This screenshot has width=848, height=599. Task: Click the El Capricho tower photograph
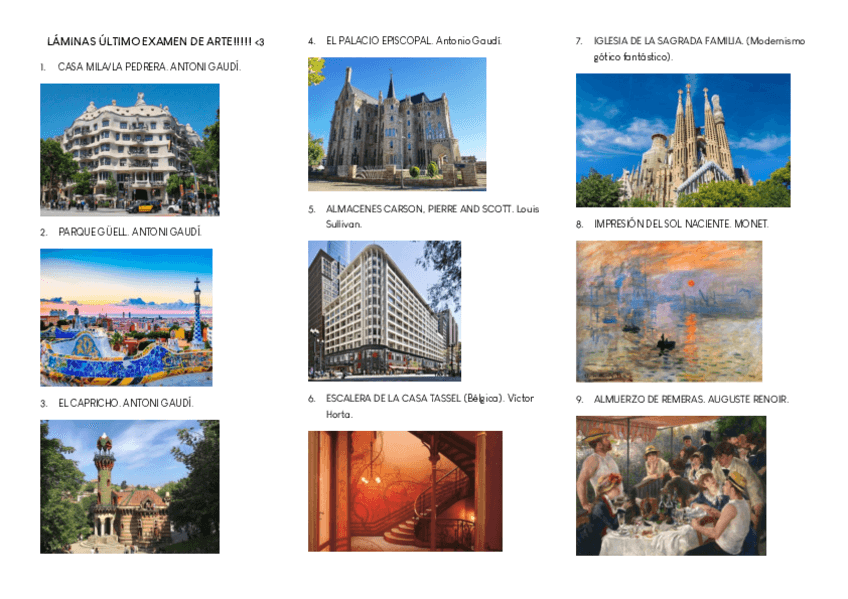(130, 487)
